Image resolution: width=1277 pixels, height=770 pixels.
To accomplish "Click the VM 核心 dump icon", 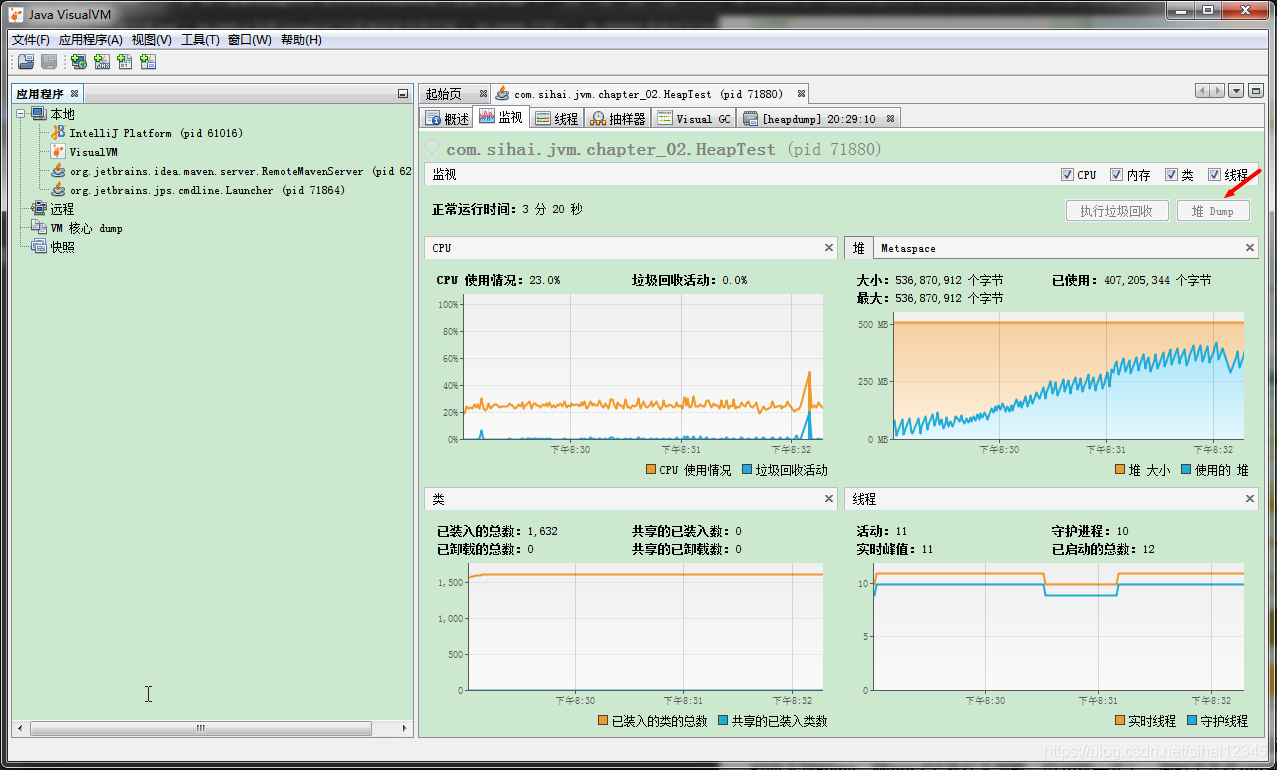I will (39, 228).
